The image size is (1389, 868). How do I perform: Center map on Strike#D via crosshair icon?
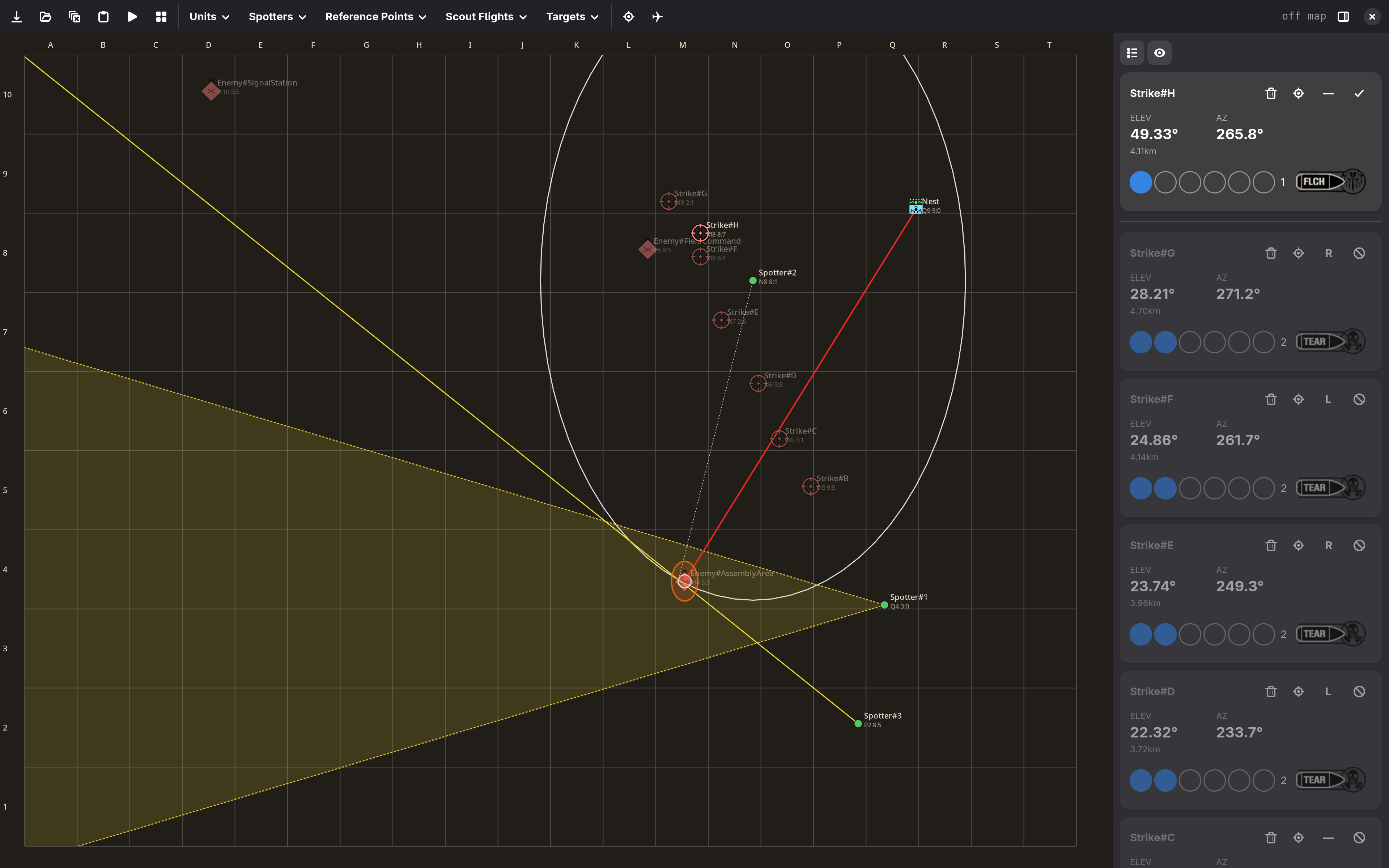[1298, 691]
